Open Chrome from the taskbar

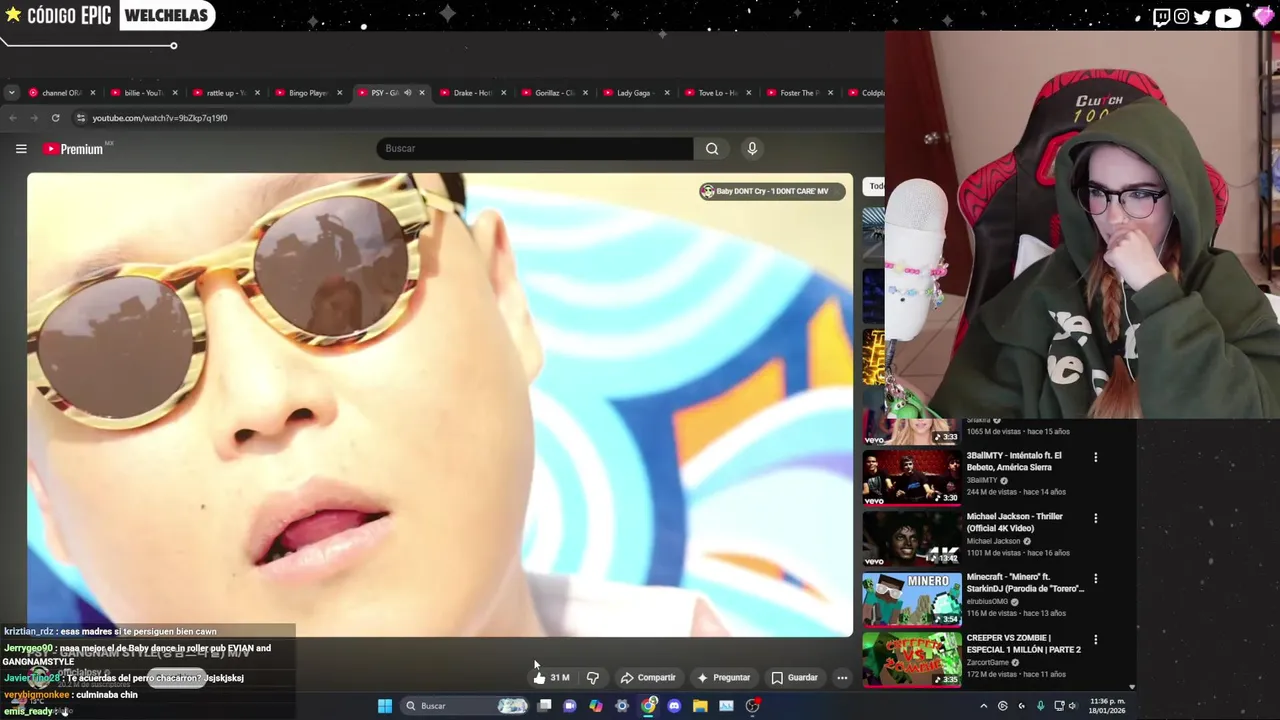point(649,706)
